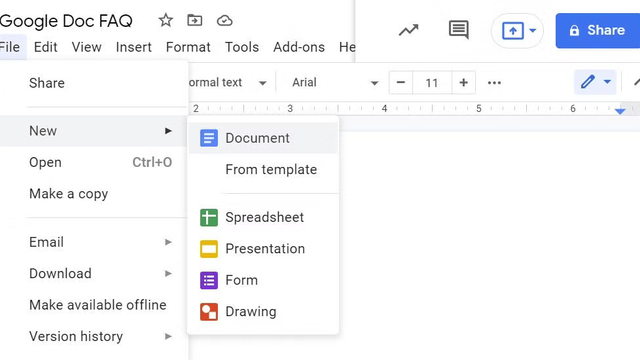Image resolution: width=640 pixels, height=360 pixels.
Task: Open the Format menu
Action: 188,47
